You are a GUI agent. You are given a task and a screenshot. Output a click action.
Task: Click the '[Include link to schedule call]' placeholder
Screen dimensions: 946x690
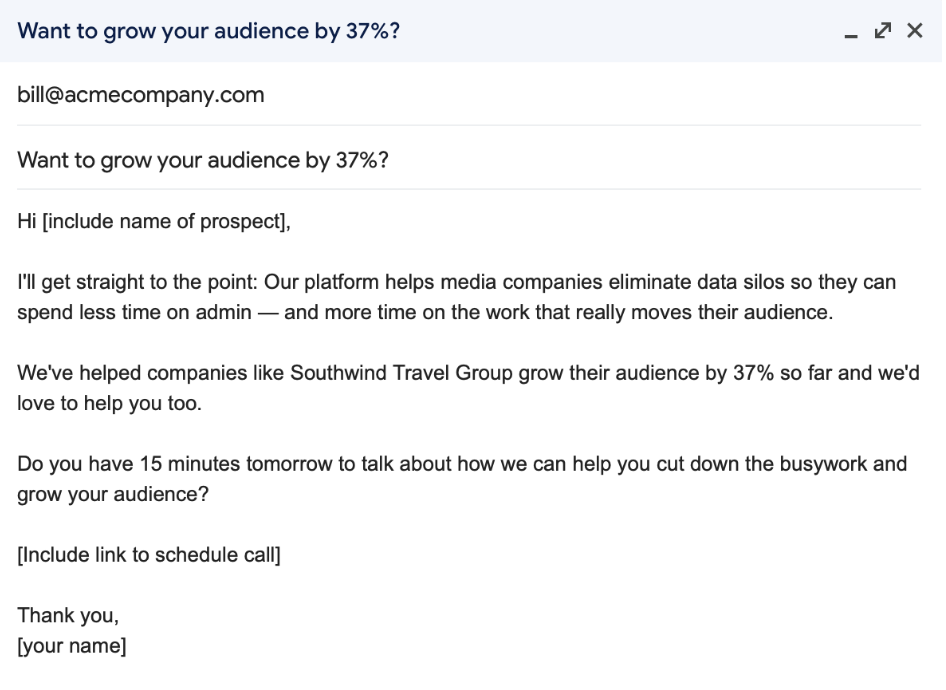[149, 555]
